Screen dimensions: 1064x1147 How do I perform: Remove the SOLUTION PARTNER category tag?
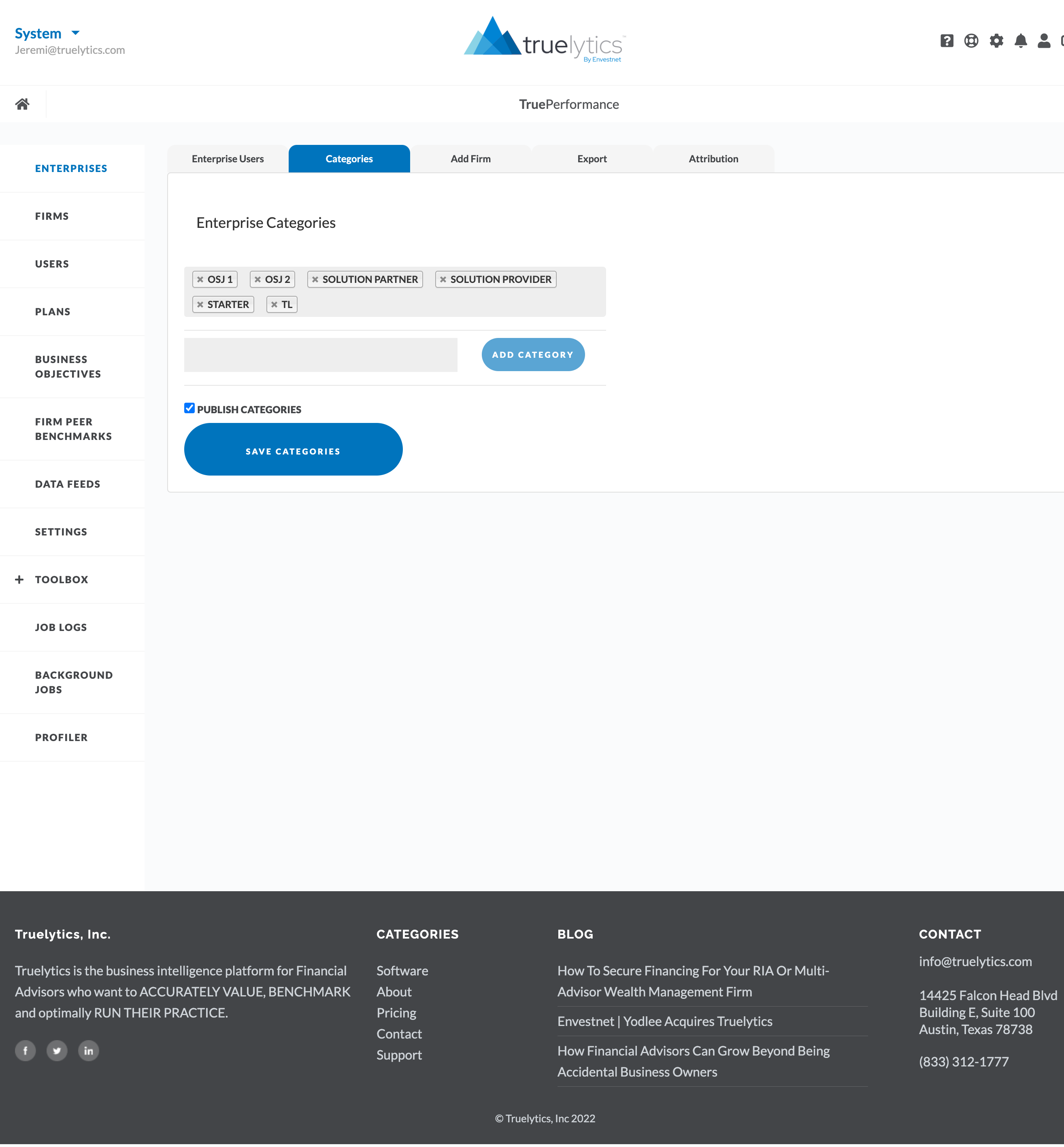coord(315,280)
